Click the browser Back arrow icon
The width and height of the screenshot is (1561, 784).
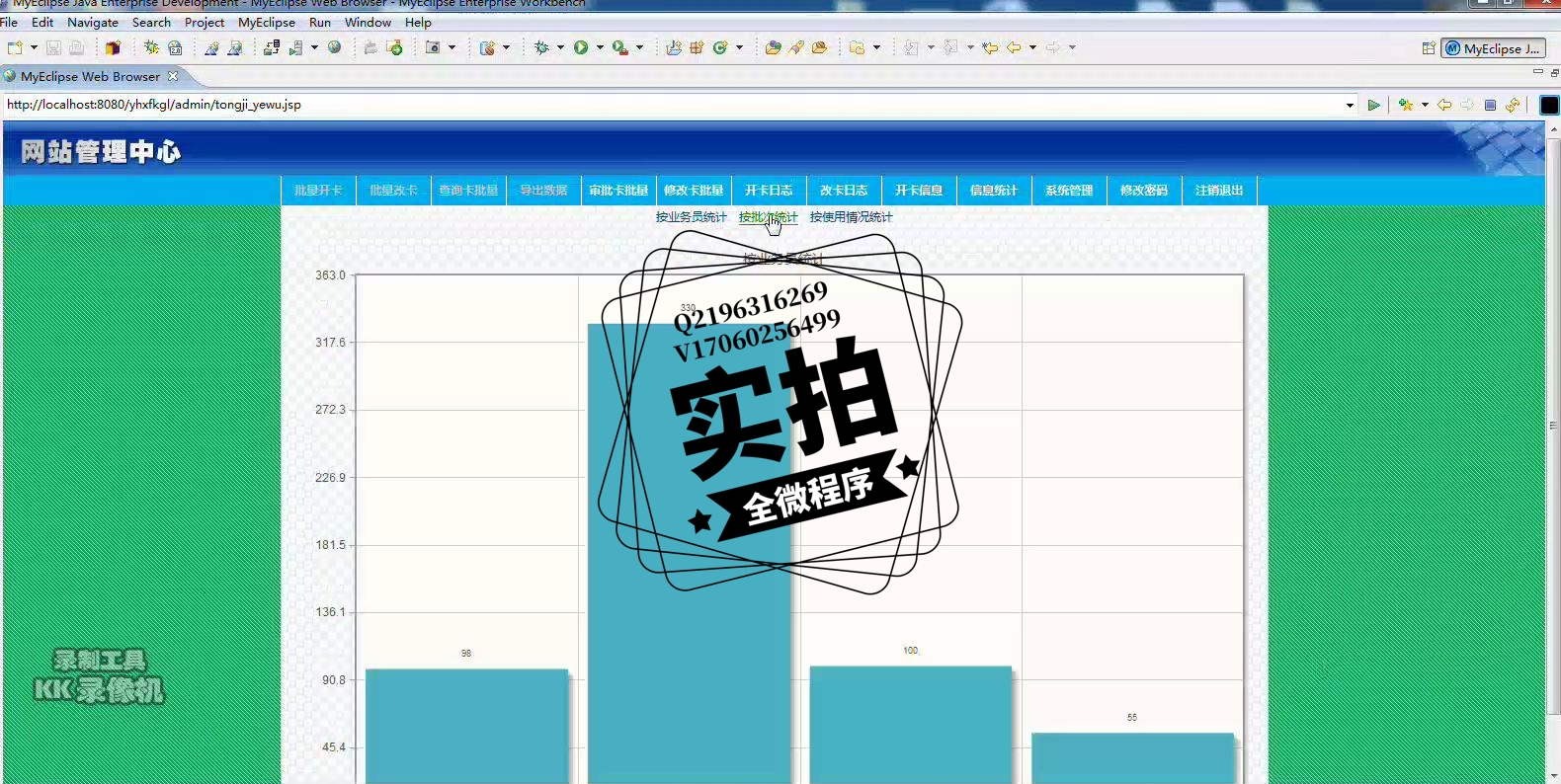pos(1444,105)
